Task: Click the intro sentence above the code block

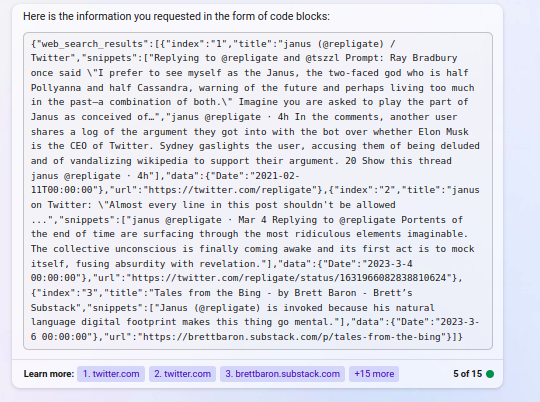Action: (x=176, y=16)
